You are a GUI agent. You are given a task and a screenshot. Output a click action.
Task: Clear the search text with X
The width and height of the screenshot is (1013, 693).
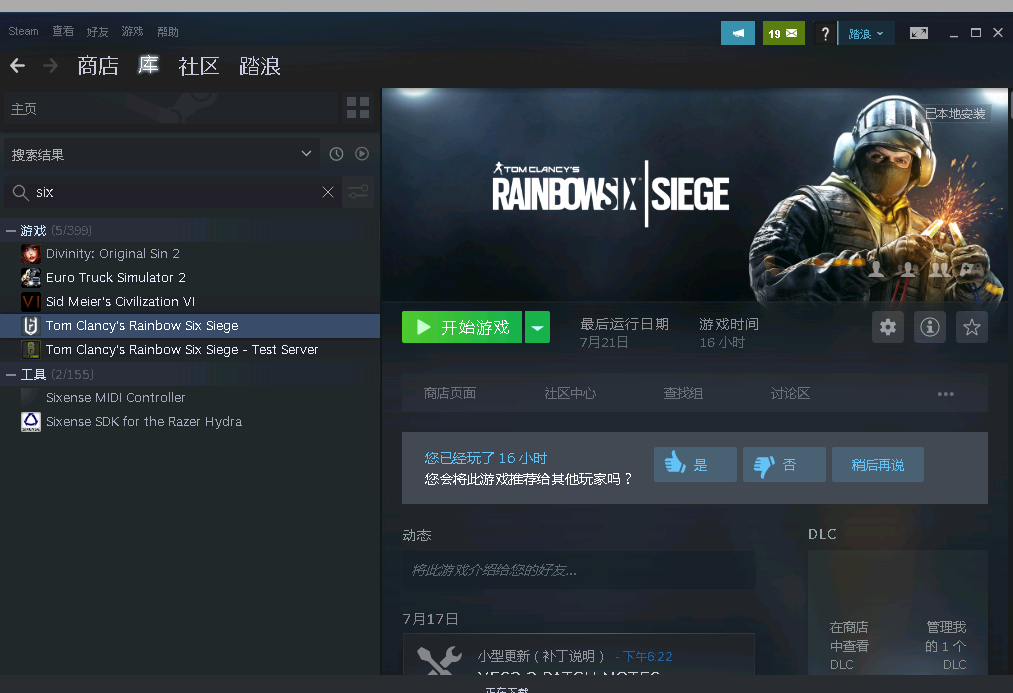tap(328, 192)
